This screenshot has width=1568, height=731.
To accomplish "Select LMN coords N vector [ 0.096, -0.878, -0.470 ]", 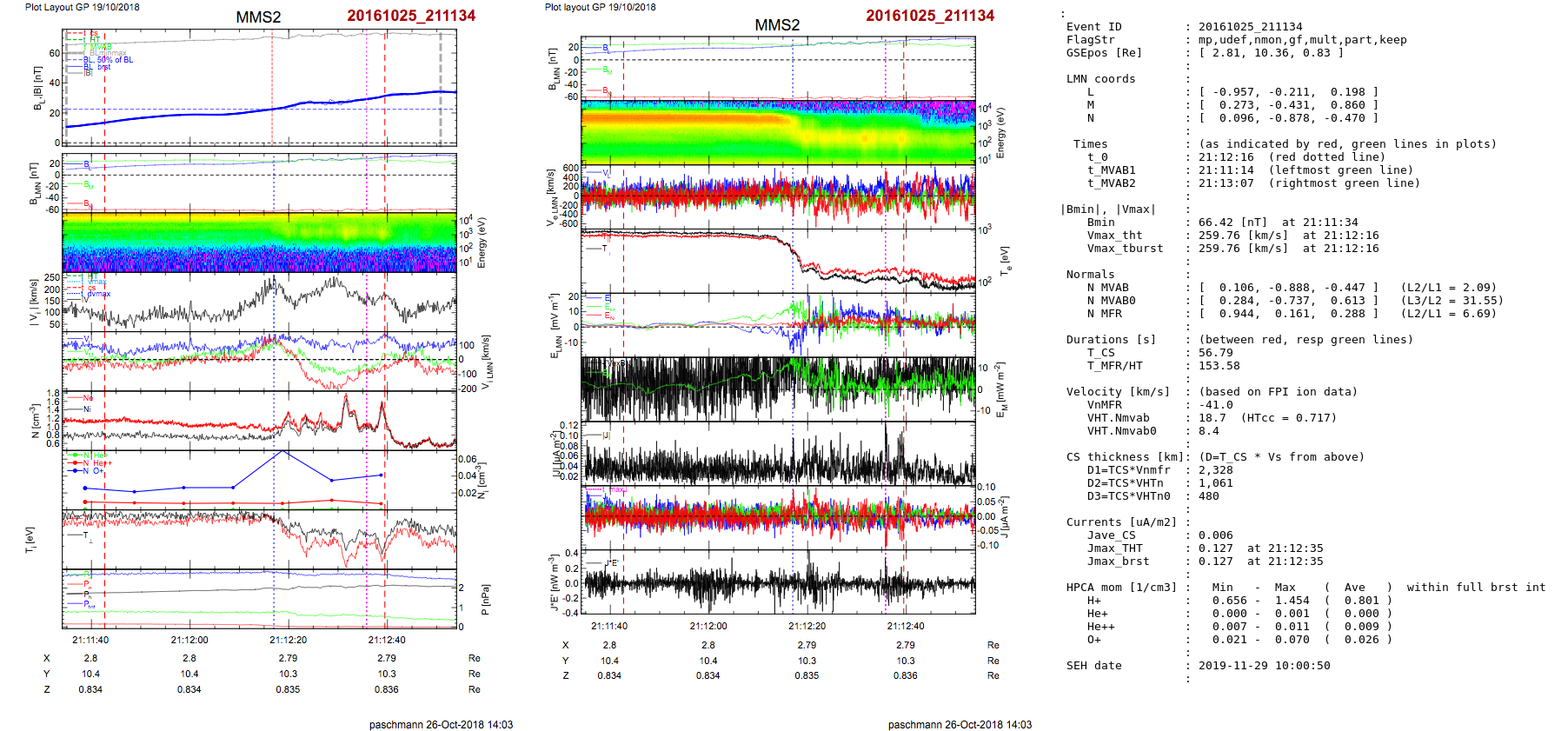I will coord(1288,118).
